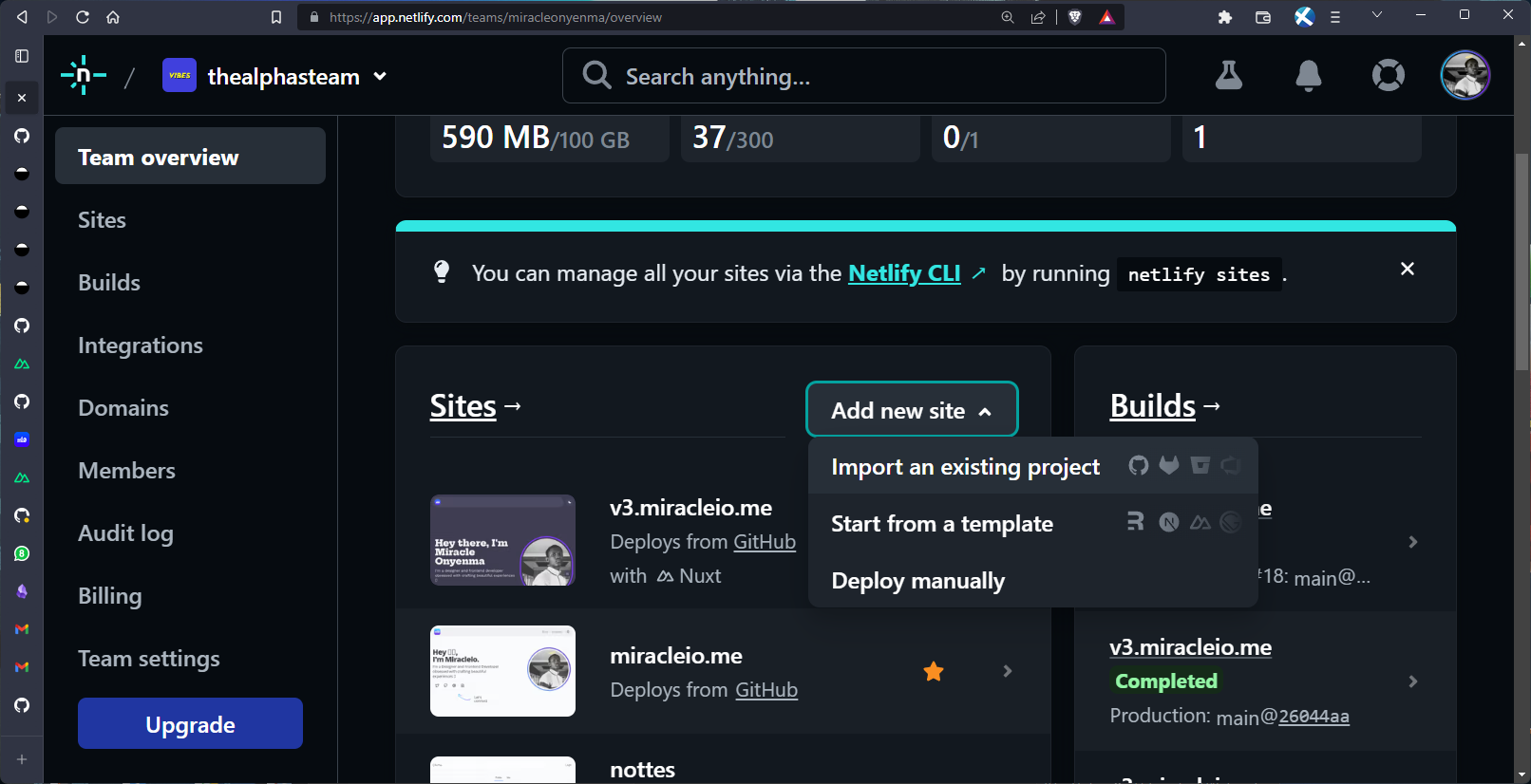Collapse the Add new site dropdown
Screen dimensions: 1531x784
pyautogui.click(x=911, y=410)
